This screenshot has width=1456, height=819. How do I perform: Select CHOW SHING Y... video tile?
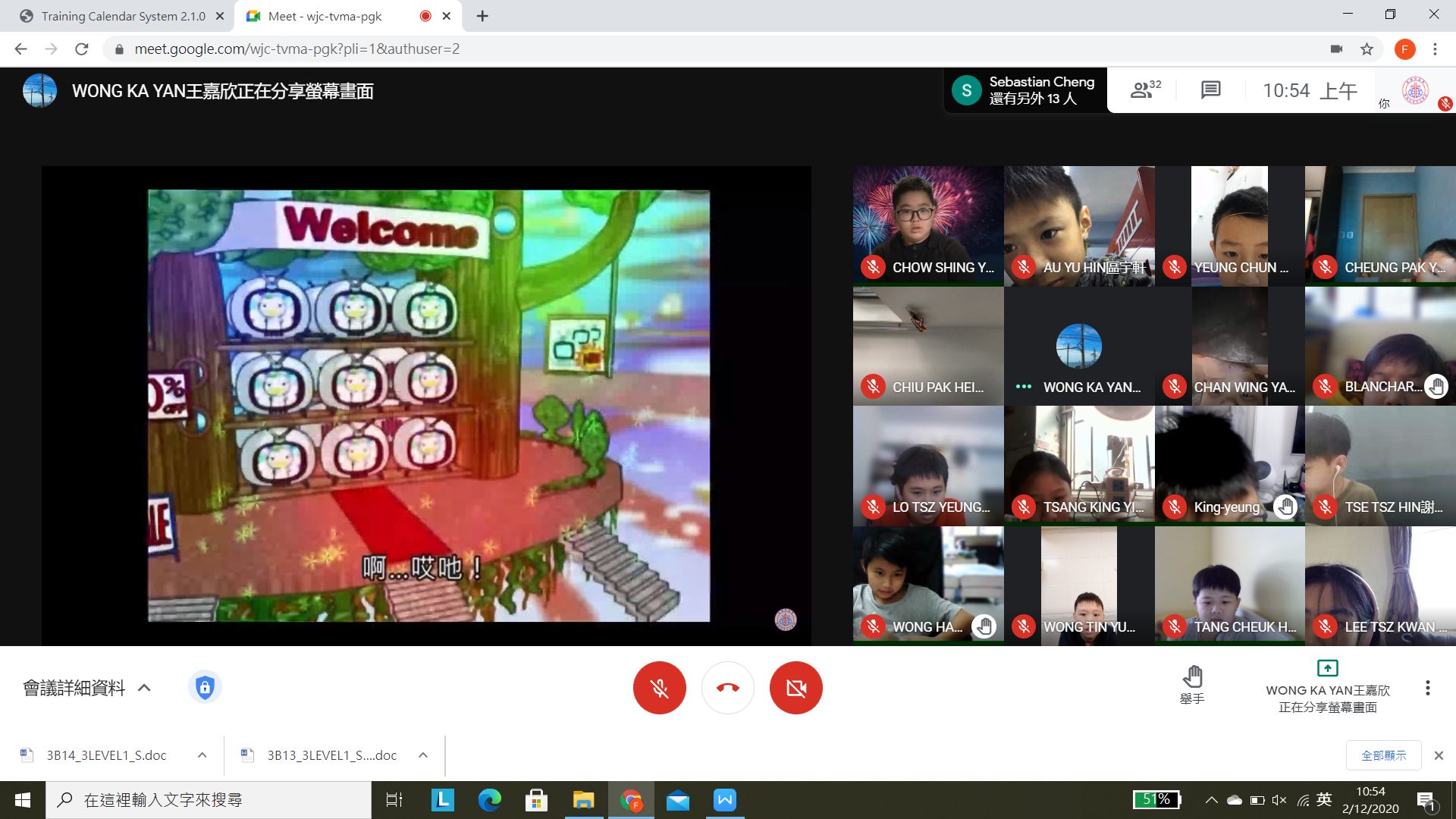pyautogui.click(x=928, y=226)
